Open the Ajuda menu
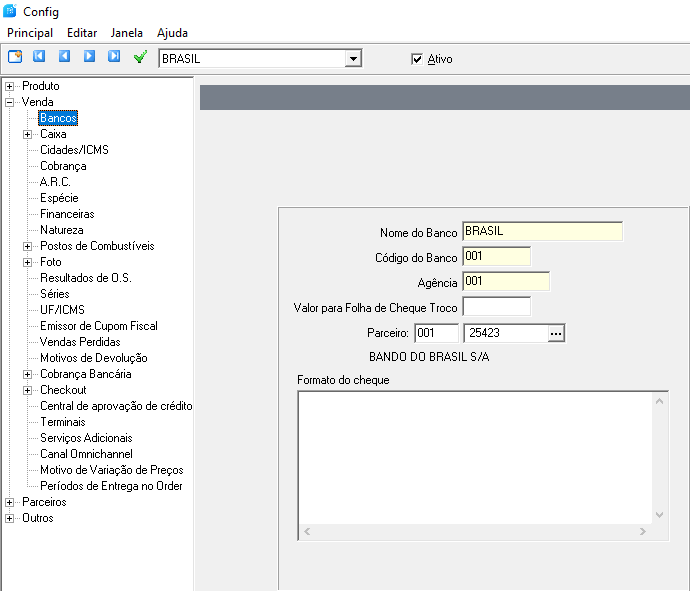Viewport: 690px width, 591px height. (172, 33)
